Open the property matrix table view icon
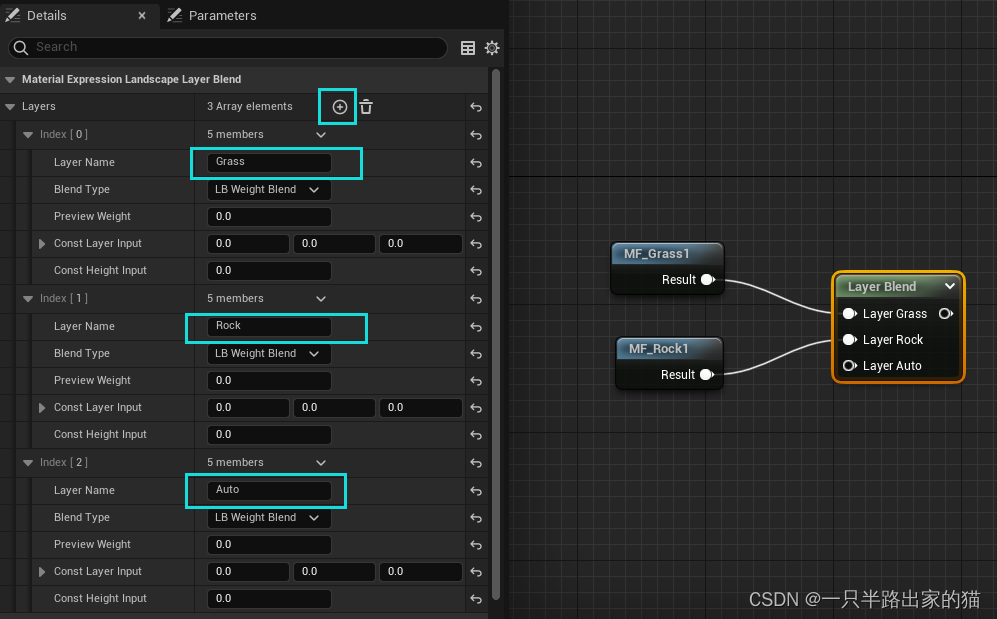Image resolution: width=997 pixels, height=619 pixels. point(468,48)
